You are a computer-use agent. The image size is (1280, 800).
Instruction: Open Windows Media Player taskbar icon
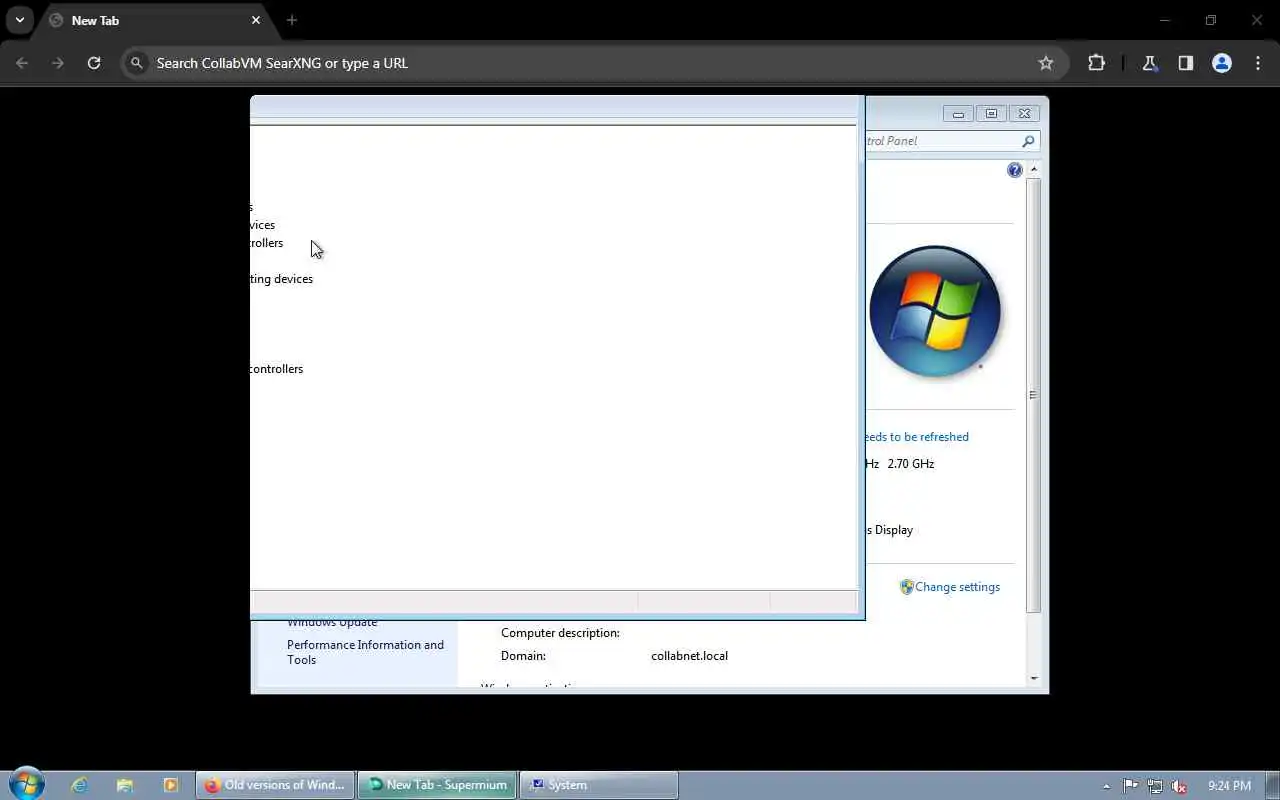pos(170,785)
